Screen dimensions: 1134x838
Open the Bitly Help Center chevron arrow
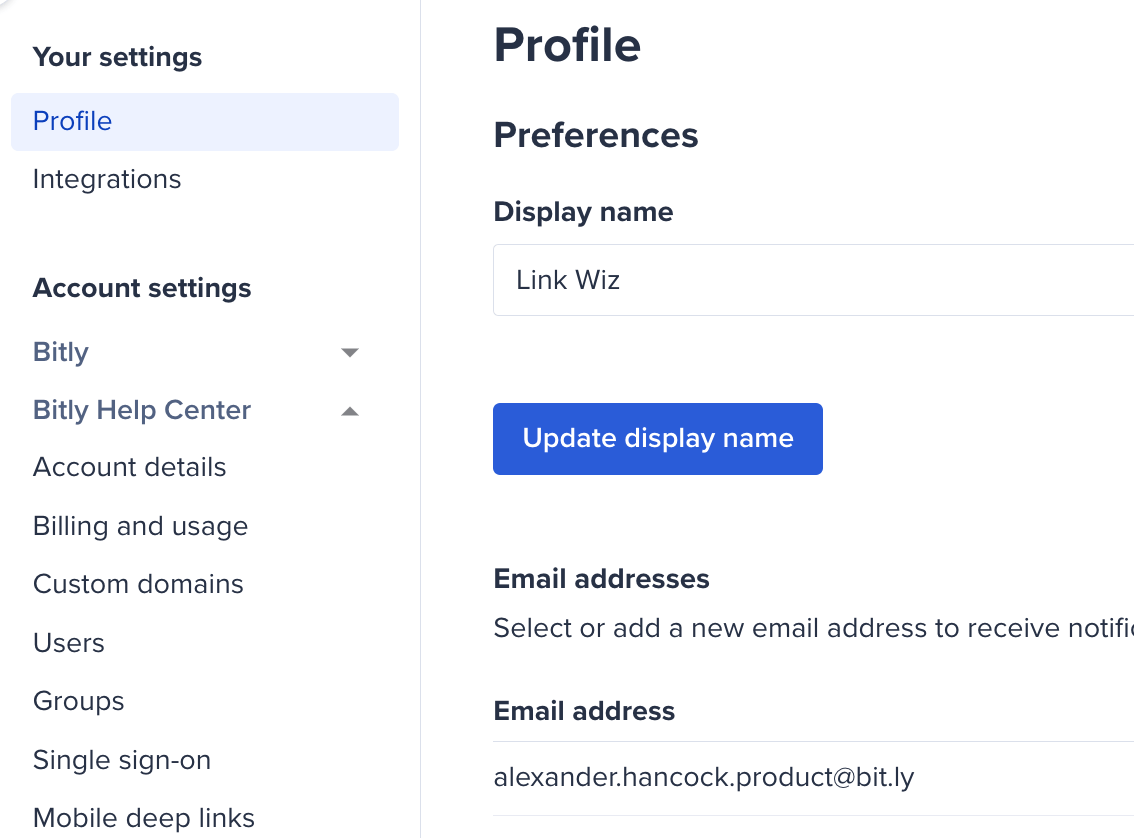tap(349, 410)
